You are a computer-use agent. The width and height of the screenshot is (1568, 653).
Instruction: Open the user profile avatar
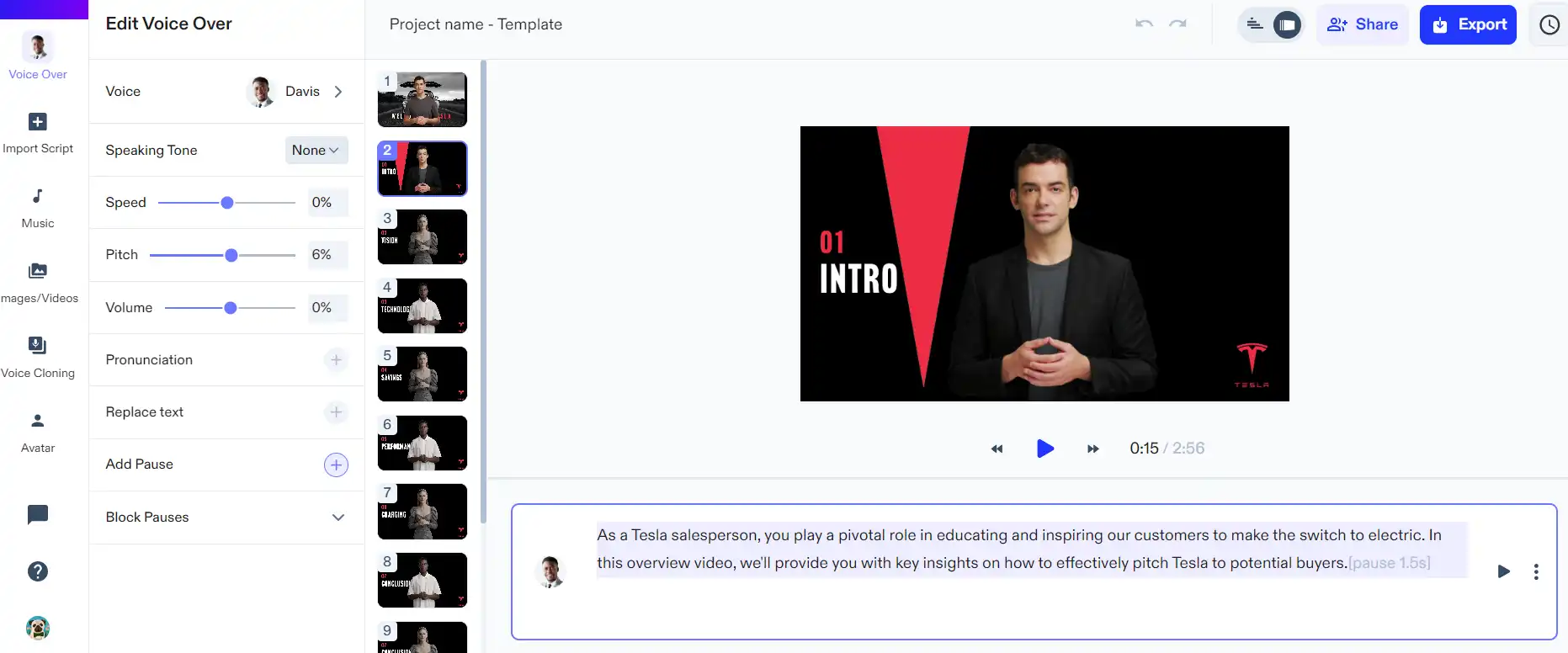[38, 628]
